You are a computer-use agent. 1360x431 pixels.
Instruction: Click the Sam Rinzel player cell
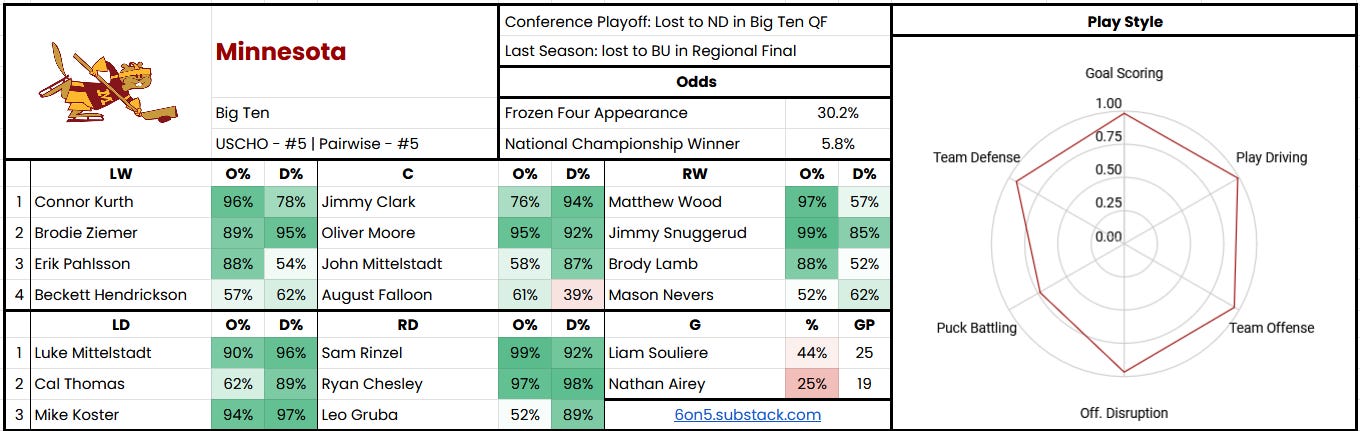[407, 353]
